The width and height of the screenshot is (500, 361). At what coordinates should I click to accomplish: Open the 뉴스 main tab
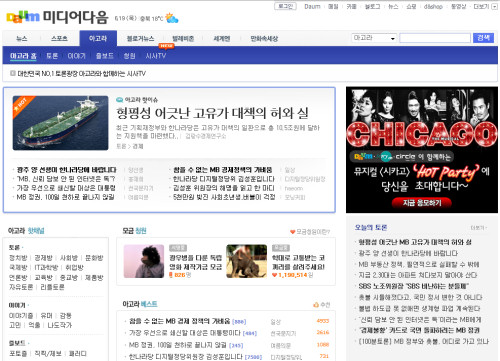coord(22,39)
